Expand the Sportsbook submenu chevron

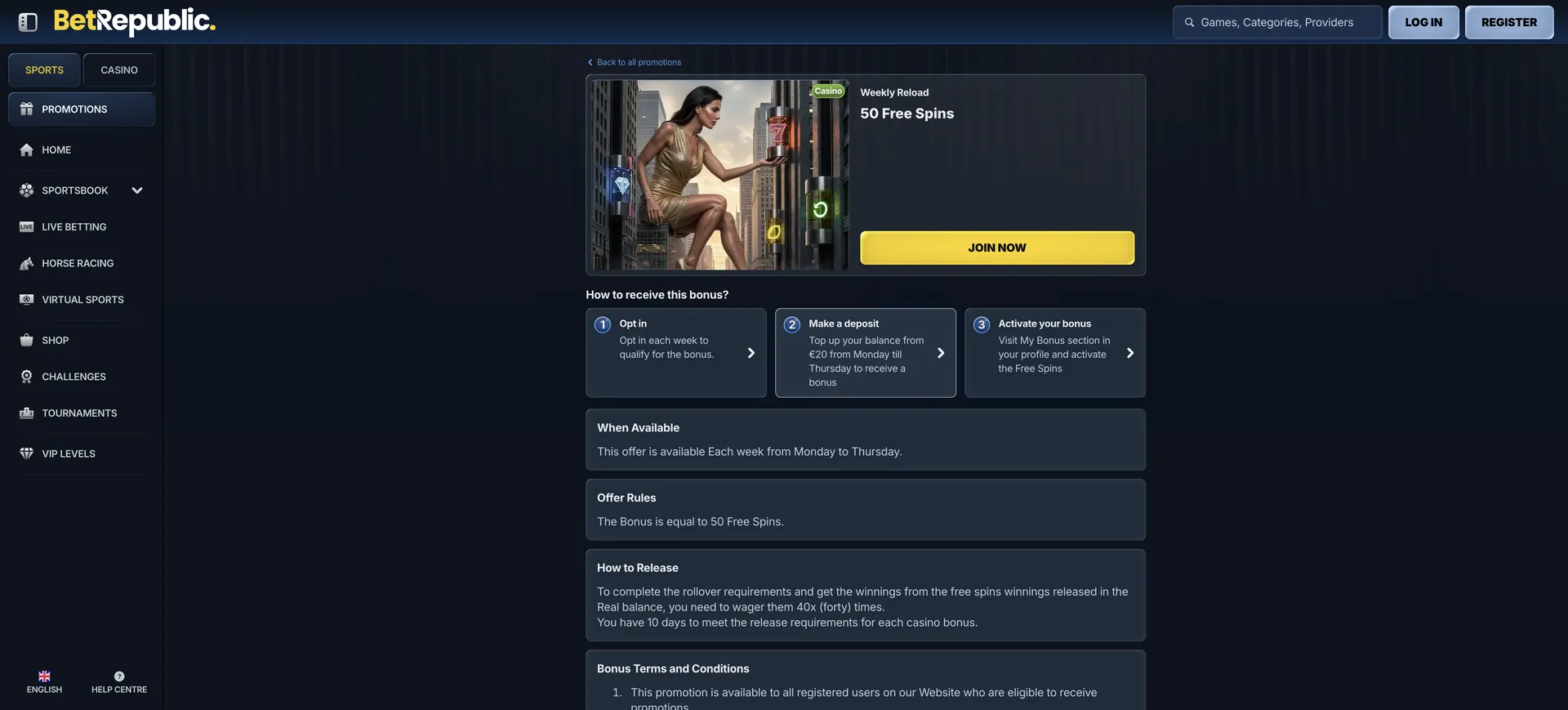click(137, 190)
